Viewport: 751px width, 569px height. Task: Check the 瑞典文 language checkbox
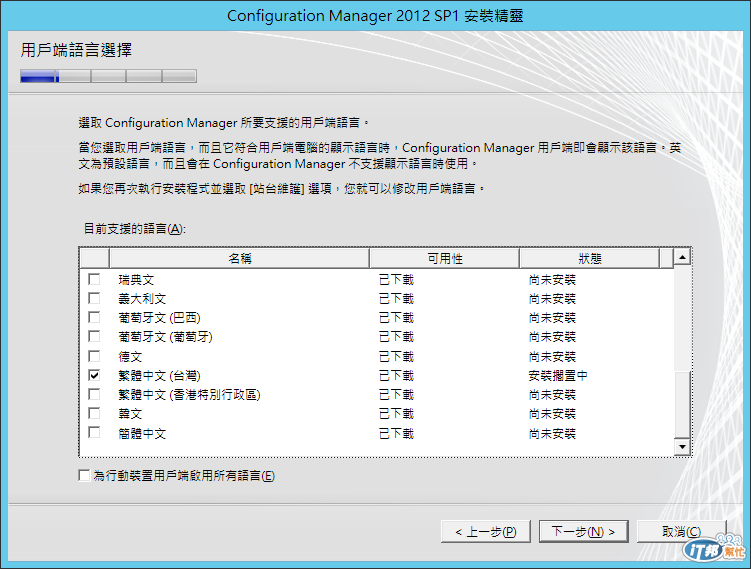[94, 279]
